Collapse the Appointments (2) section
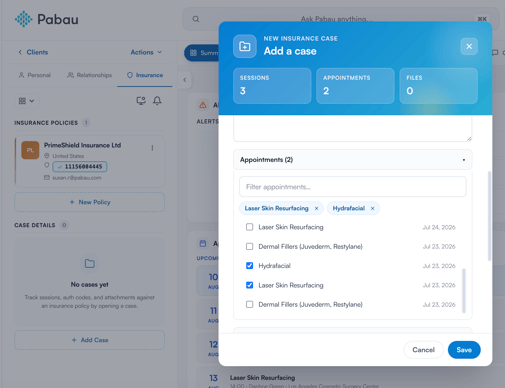Image resolution: width=505 pixels, height=388 pixels. pos(352,160)
